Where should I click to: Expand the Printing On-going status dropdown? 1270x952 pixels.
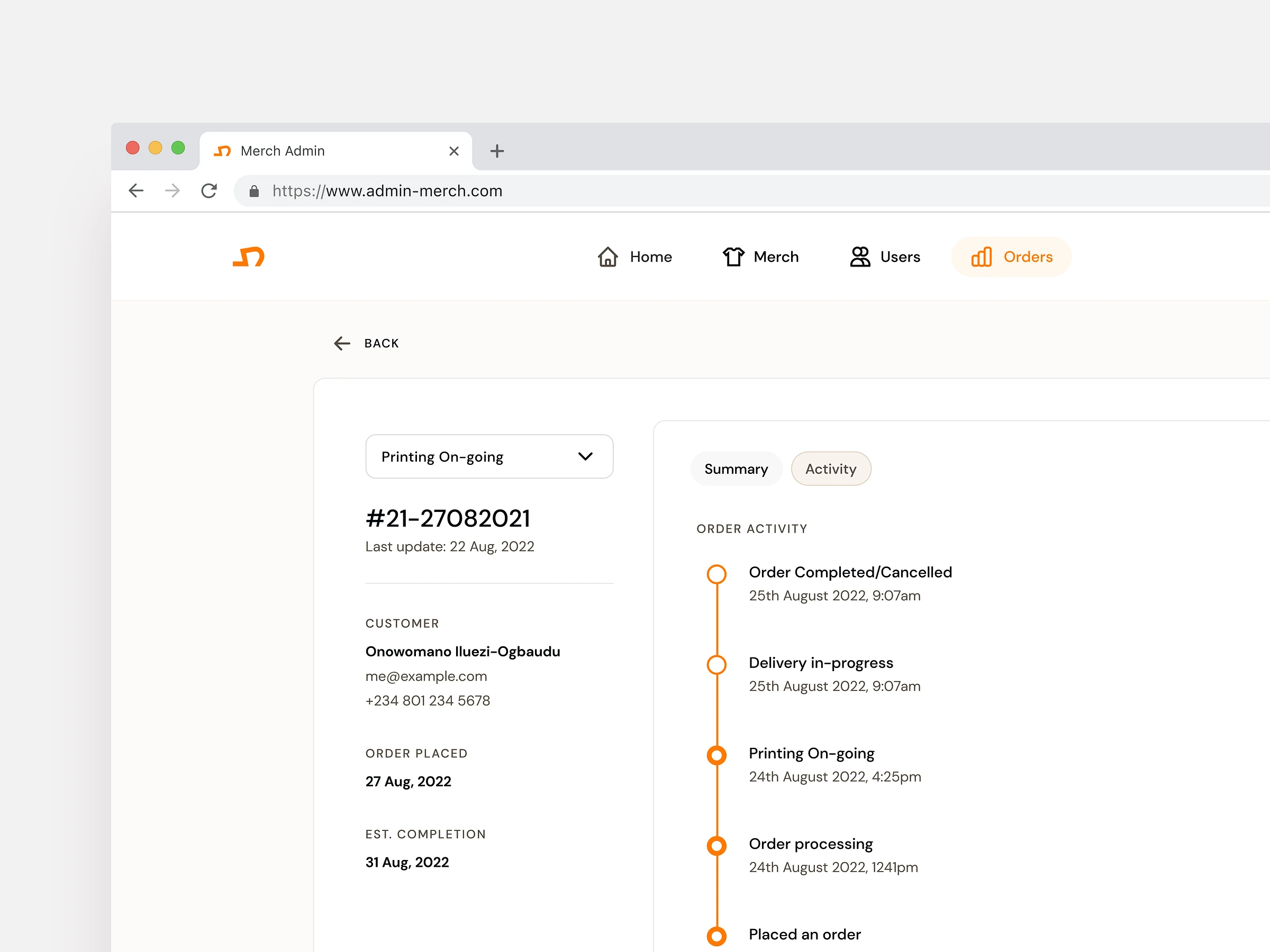click(x=488, y=456)
